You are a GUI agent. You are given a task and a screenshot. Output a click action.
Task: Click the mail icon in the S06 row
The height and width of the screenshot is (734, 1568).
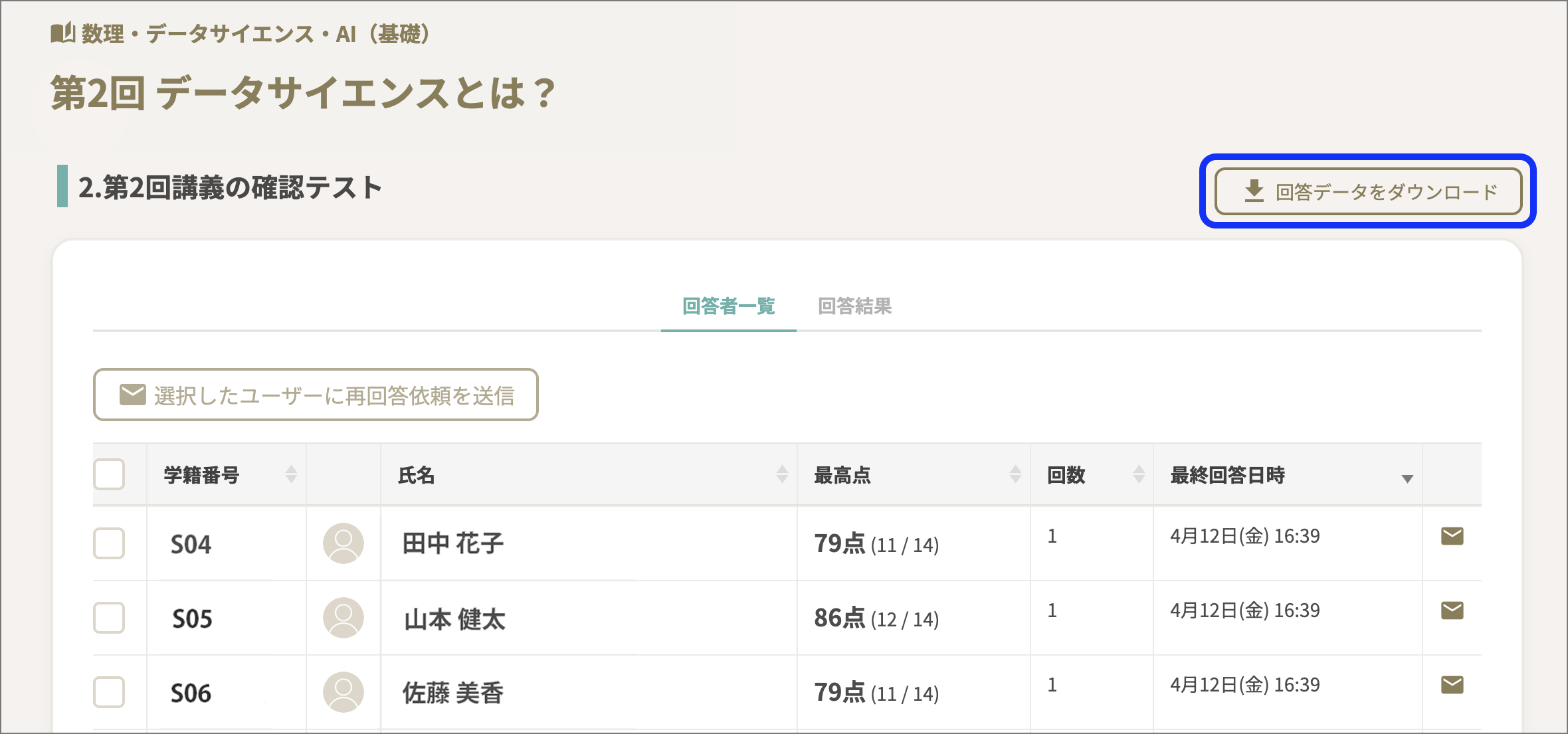click(x=1452, y=684)
